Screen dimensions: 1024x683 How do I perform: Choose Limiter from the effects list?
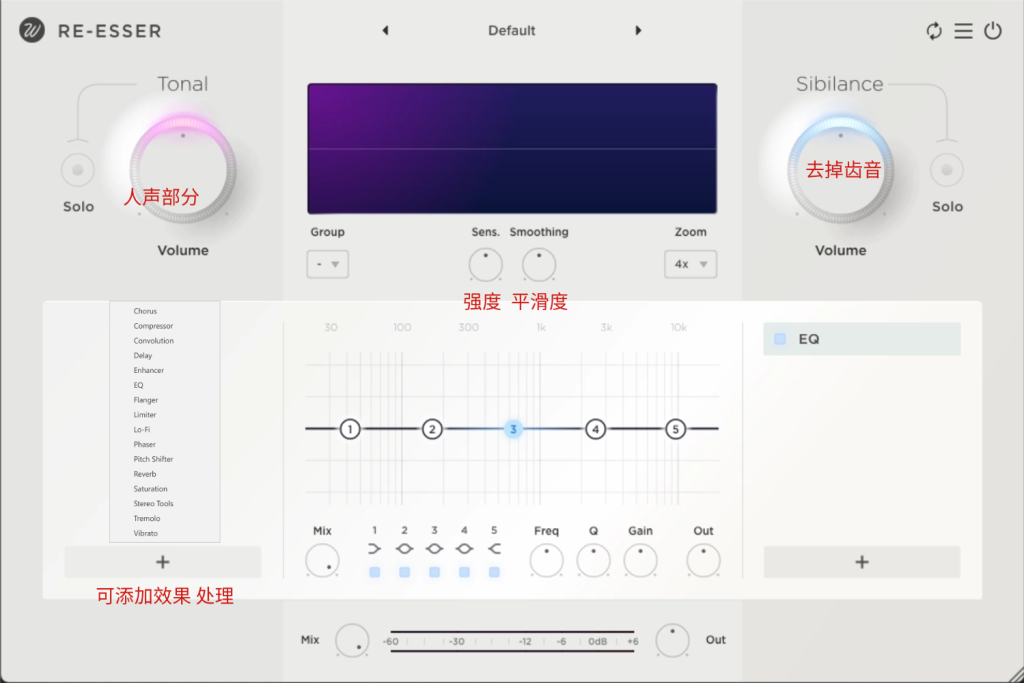click(144, 415)
